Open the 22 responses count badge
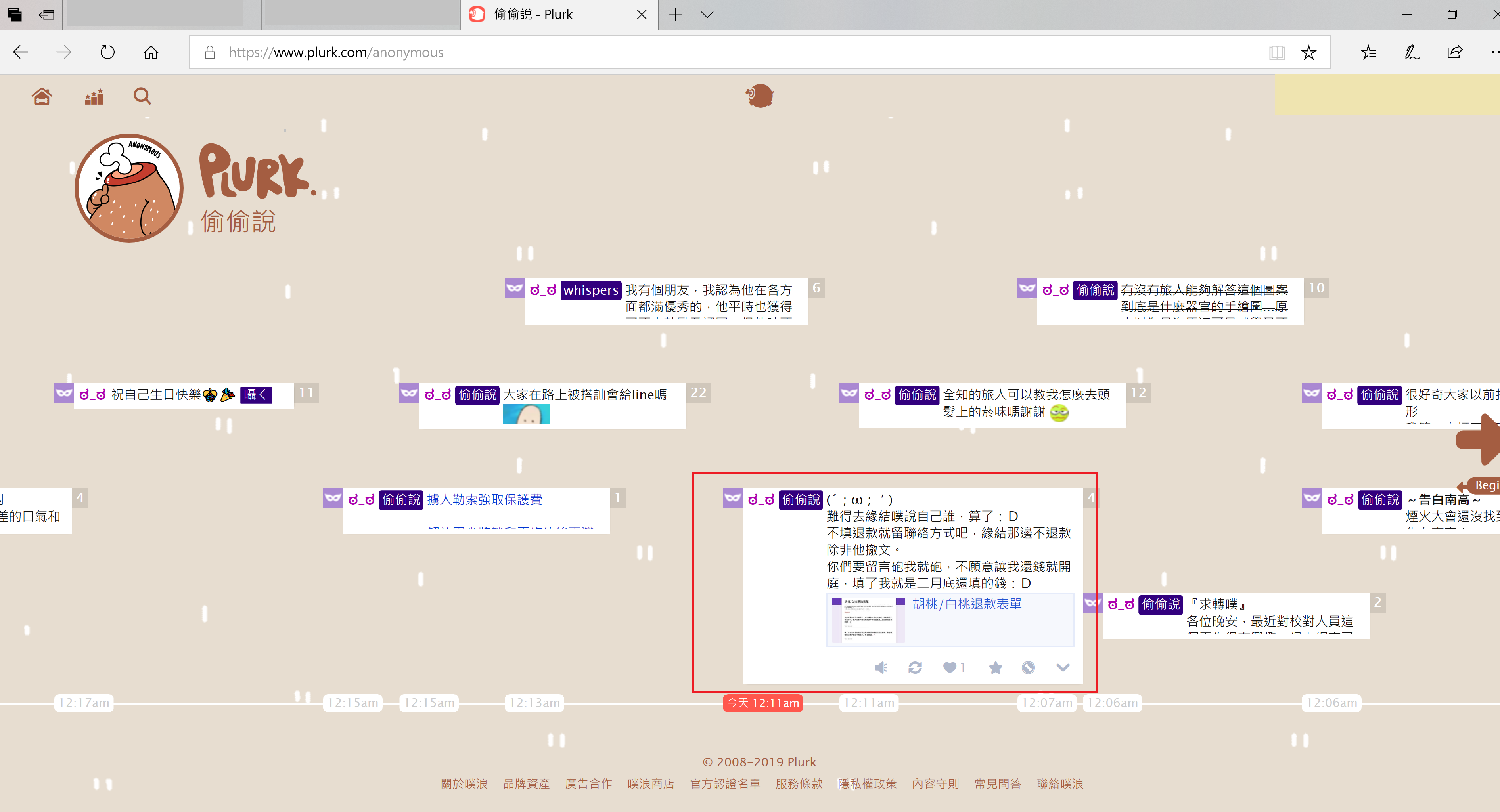Image resolution: width=1500 pixels, height=812 pixels. point(698,393)
